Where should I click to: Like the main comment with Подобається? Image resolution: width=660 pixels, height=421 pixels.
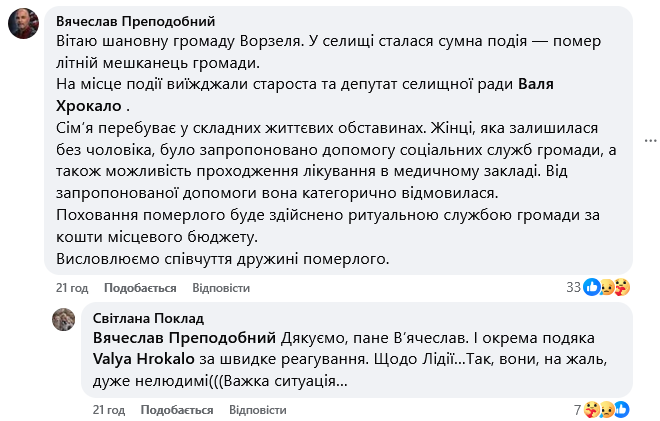coord(140,288)
